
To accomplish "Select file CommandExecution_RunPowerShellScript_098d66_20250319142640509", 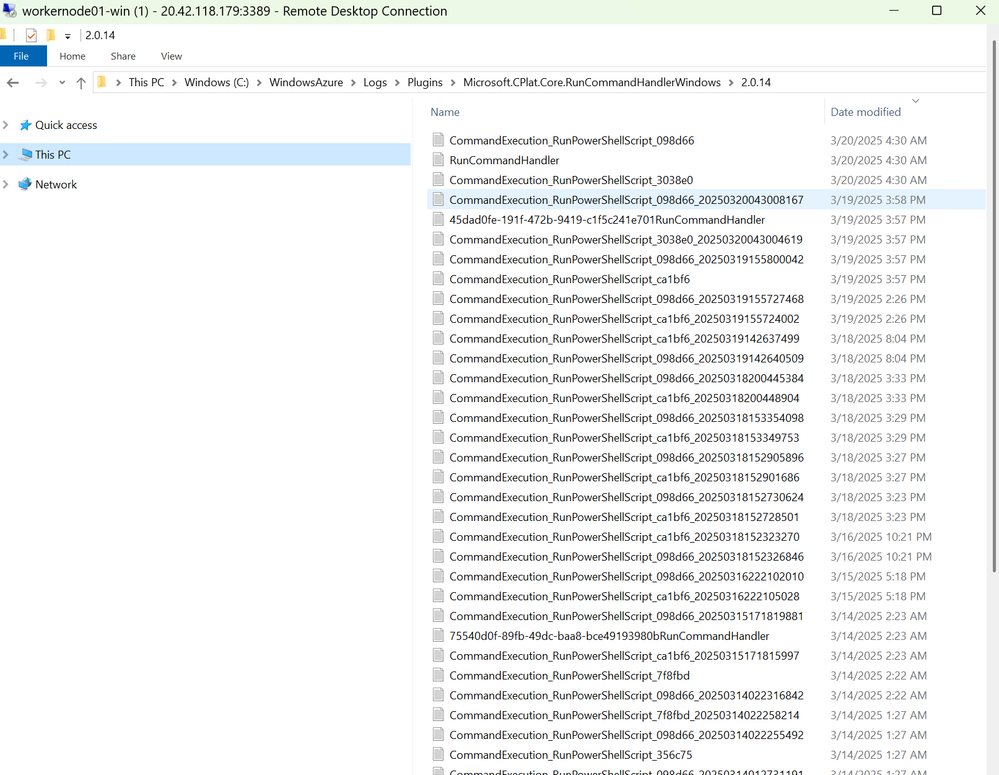I will [x=626, y=358].
